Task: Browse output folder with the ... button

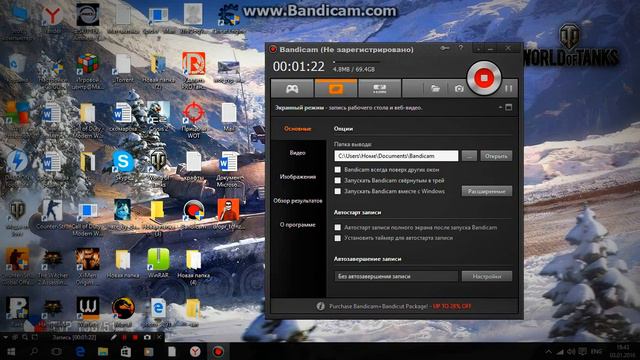Action: (469, 156)
